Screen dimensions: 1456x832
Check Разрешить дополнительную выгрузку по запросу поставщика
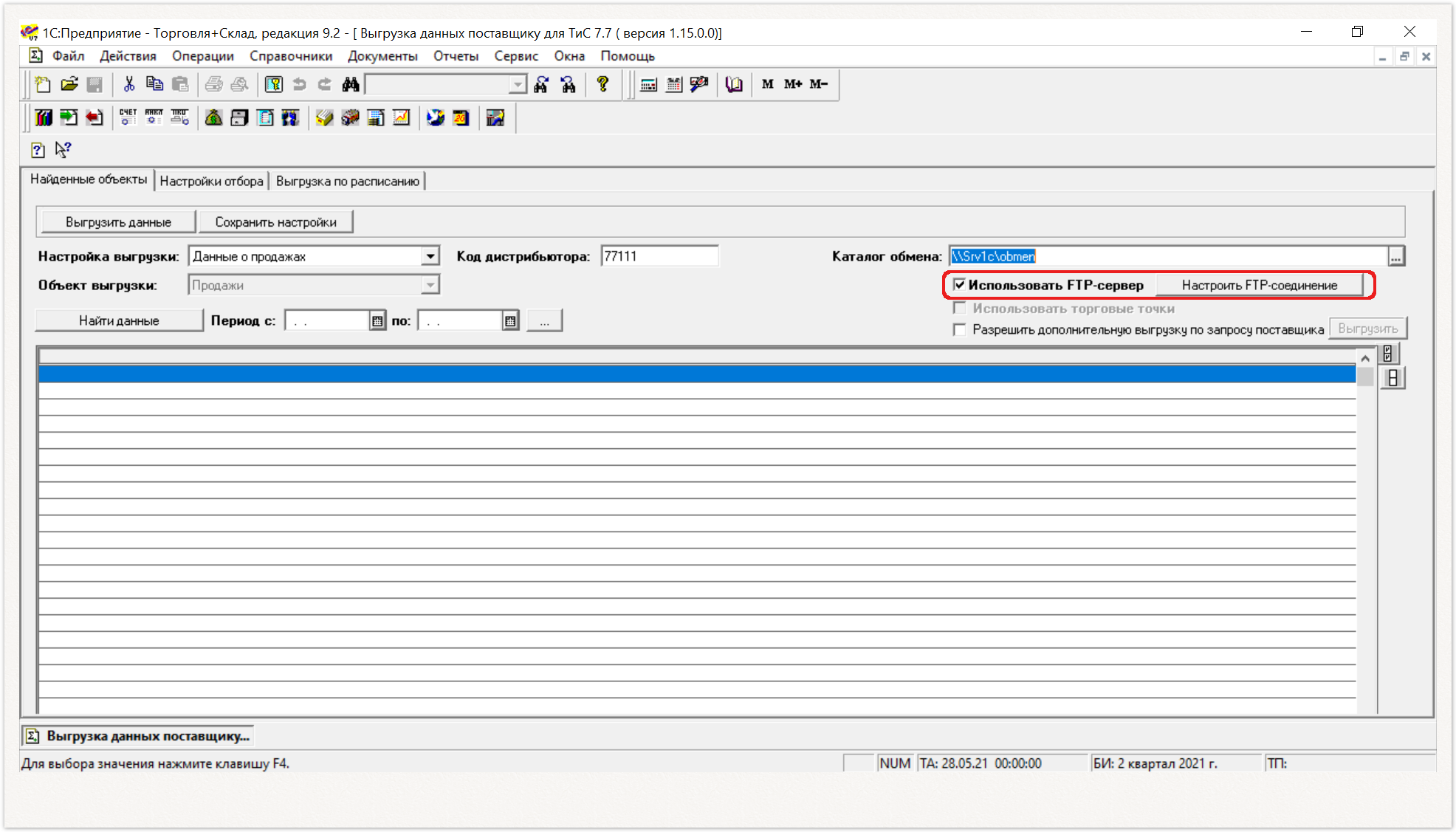coord(959,329)
